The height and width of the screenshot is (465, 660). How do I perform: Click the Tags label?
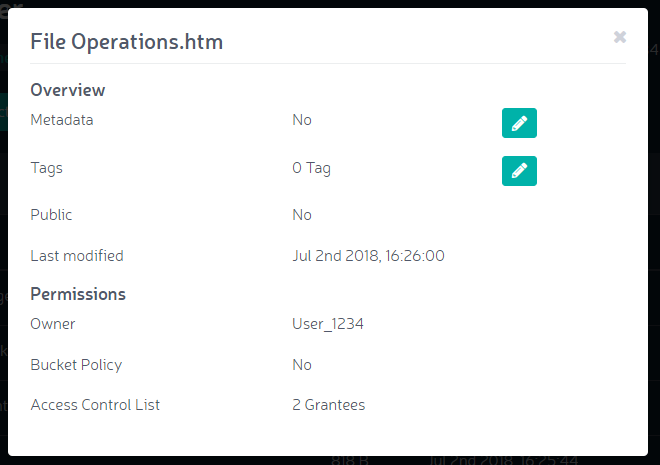click(x=46, y=168)
